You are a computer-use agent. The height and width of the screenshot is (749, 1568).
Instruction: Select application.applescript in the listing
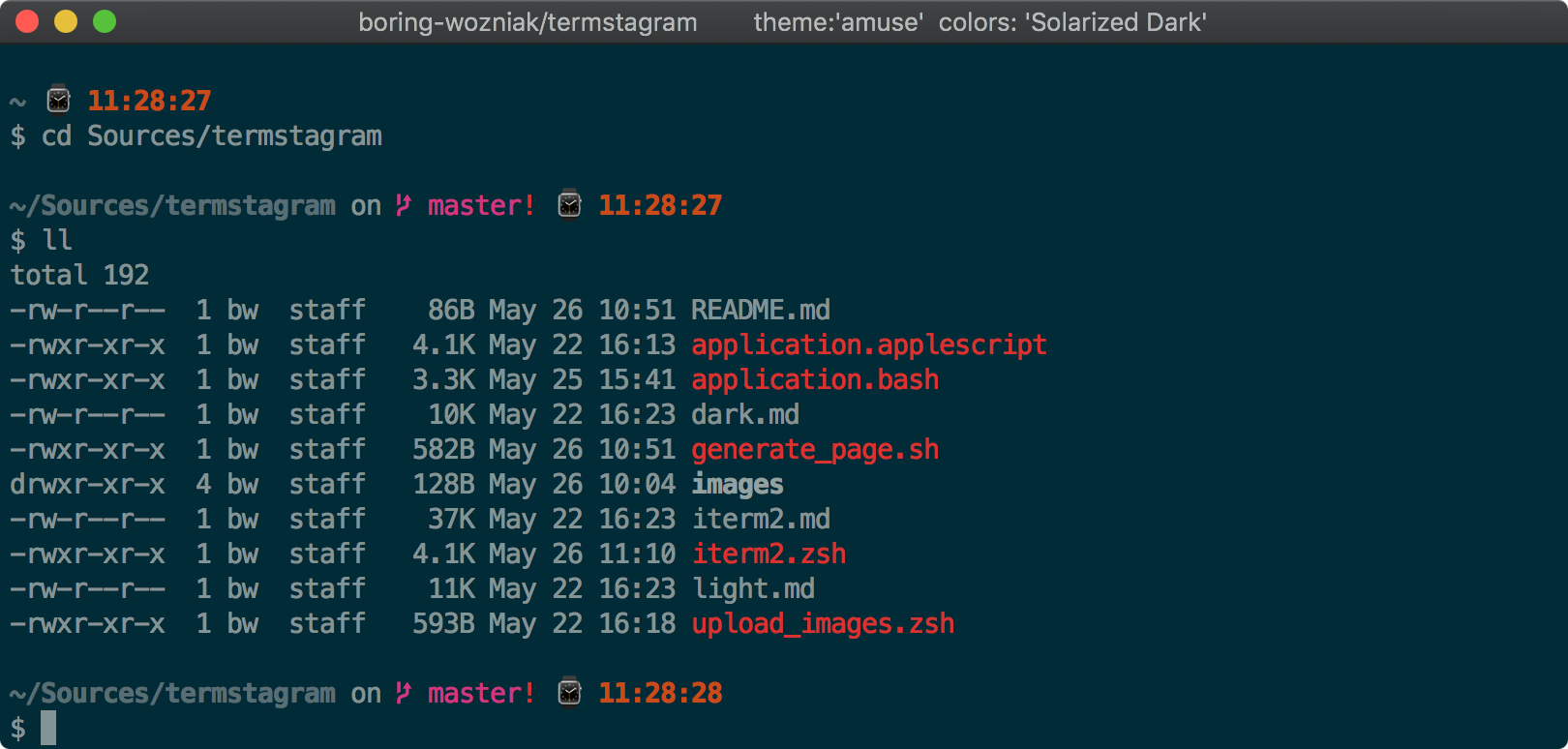(868, 345)
